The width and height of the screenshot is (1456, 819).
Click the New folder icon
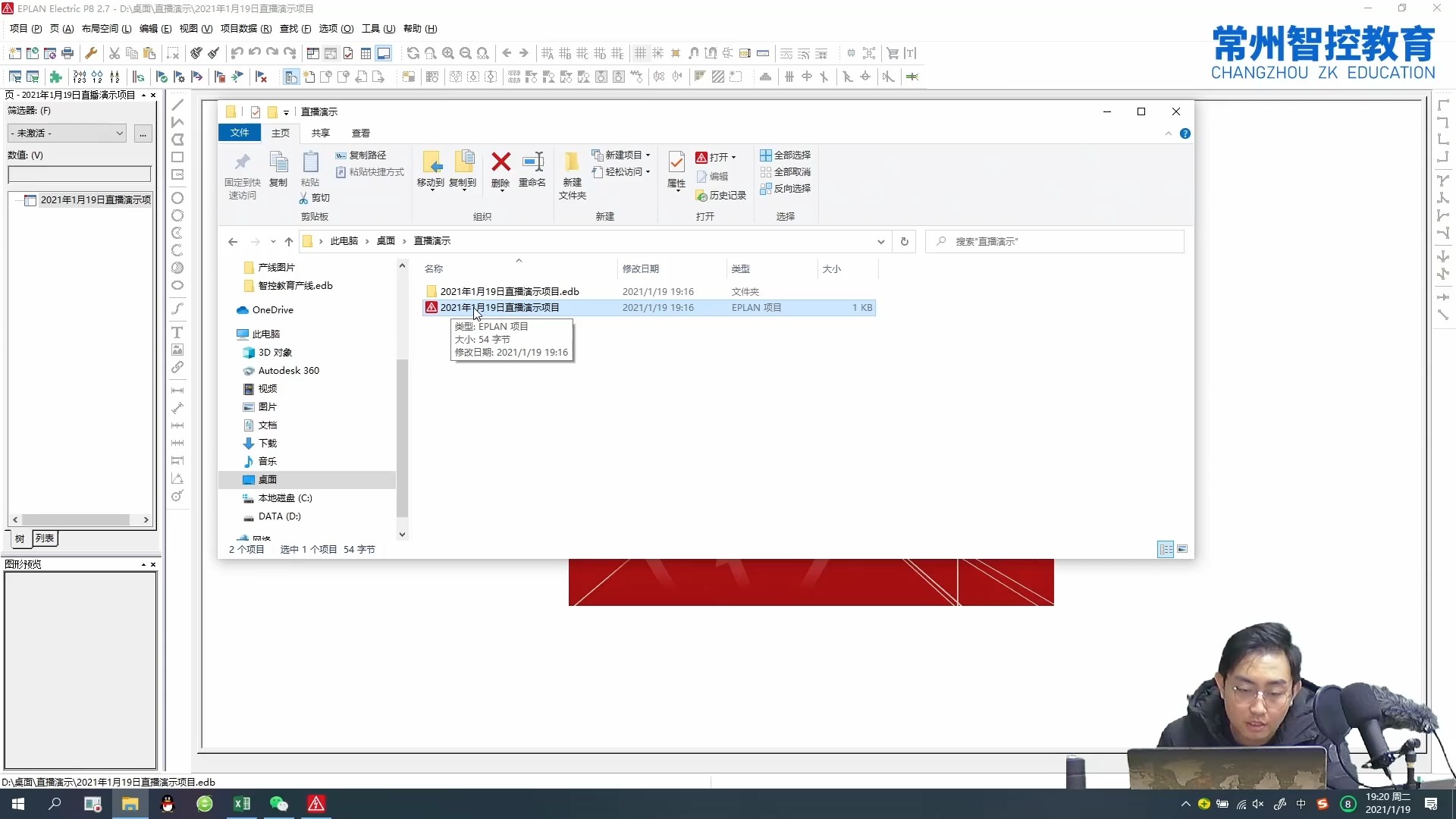click(x=572, y=162)
